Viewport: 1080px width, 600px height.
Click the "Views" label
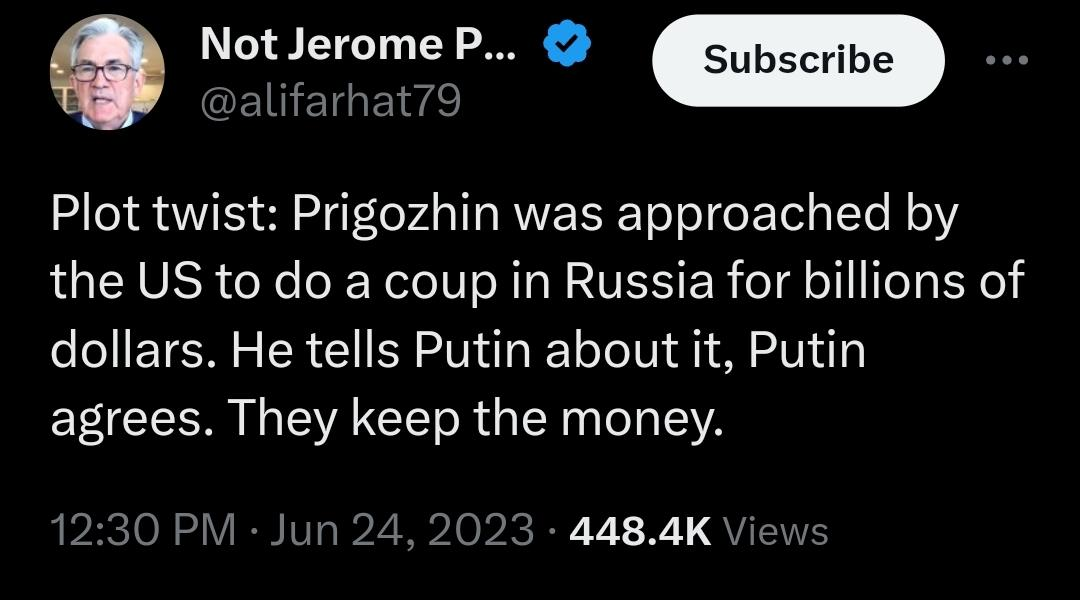(x=774, y=530)
